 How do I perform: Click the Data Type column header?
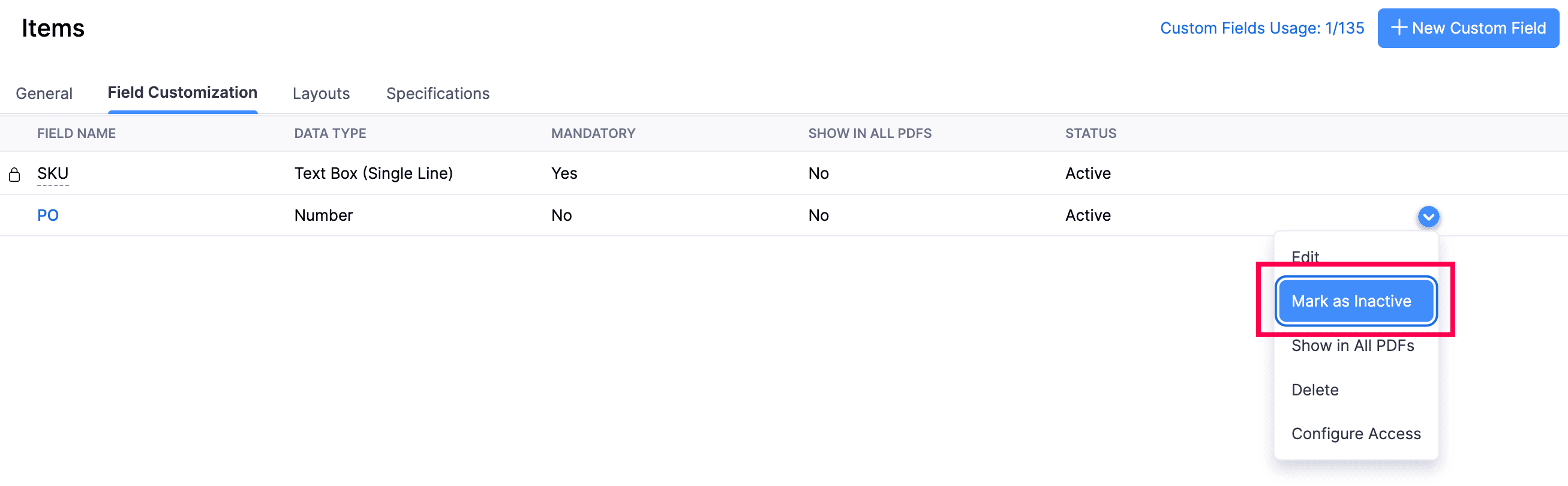330,133
